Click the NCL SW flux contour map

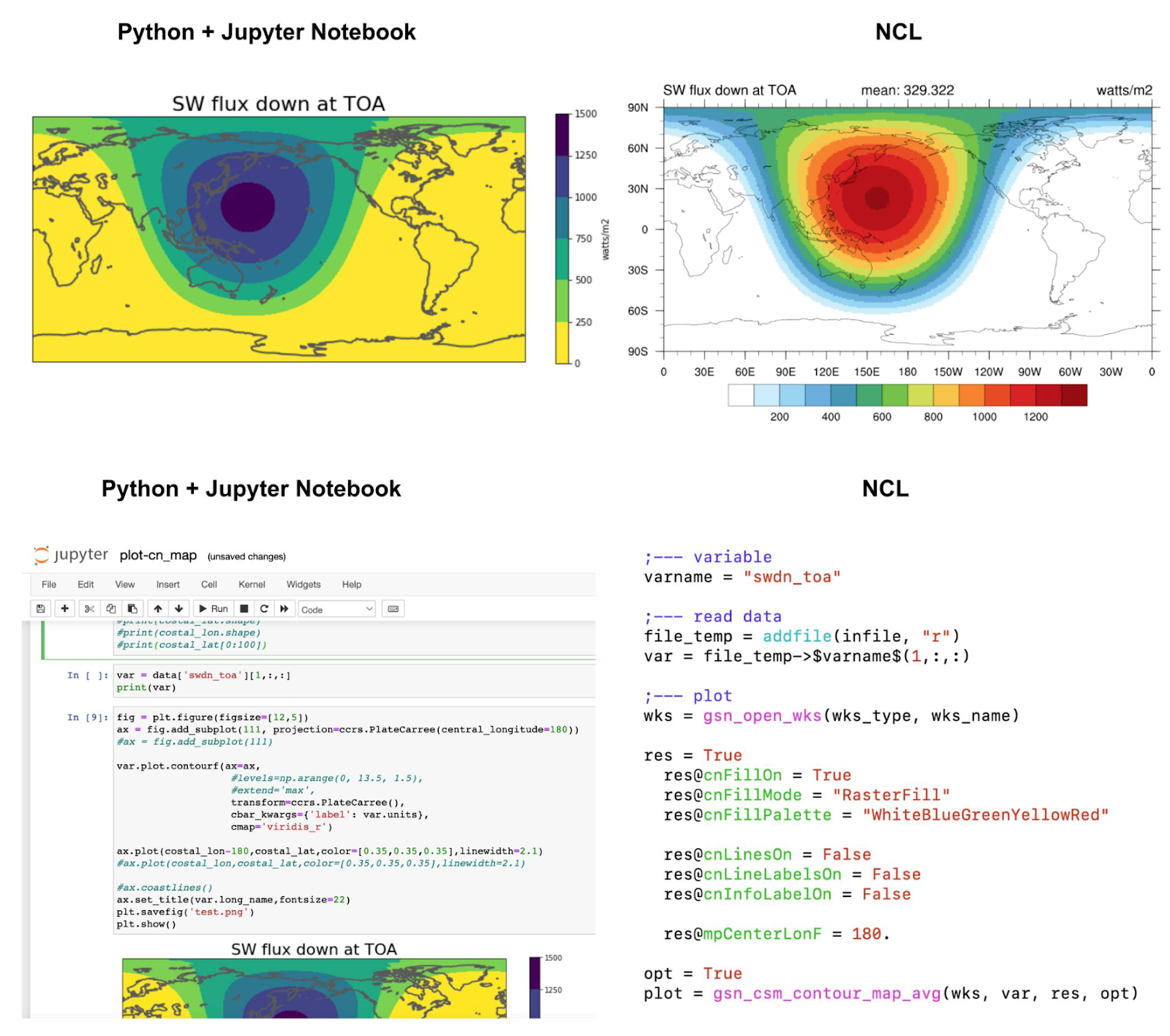point(907,230)
